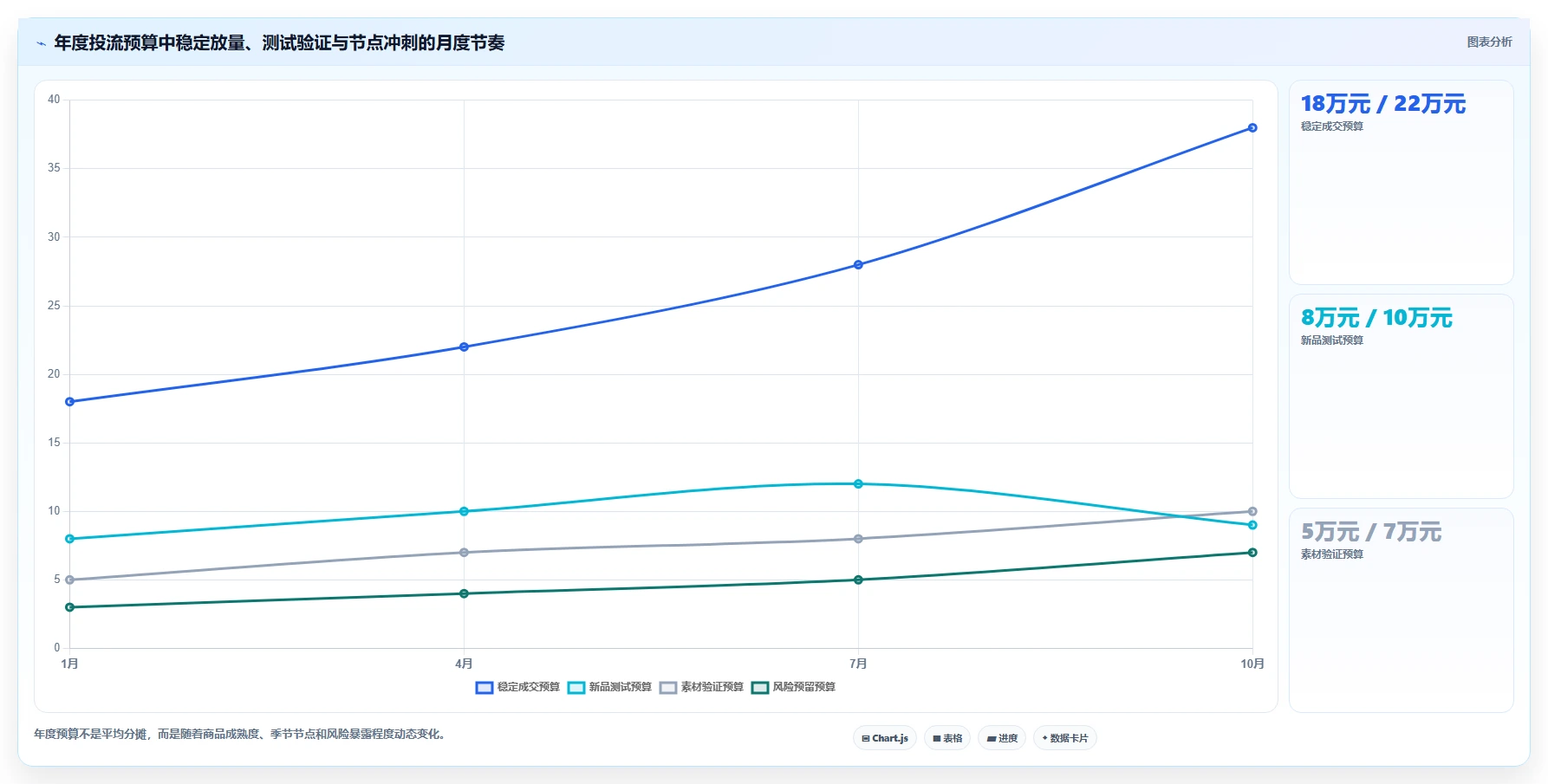Click the 表格 tag chip
Viewport: 1548px width, 784px height.
[947, 738]
